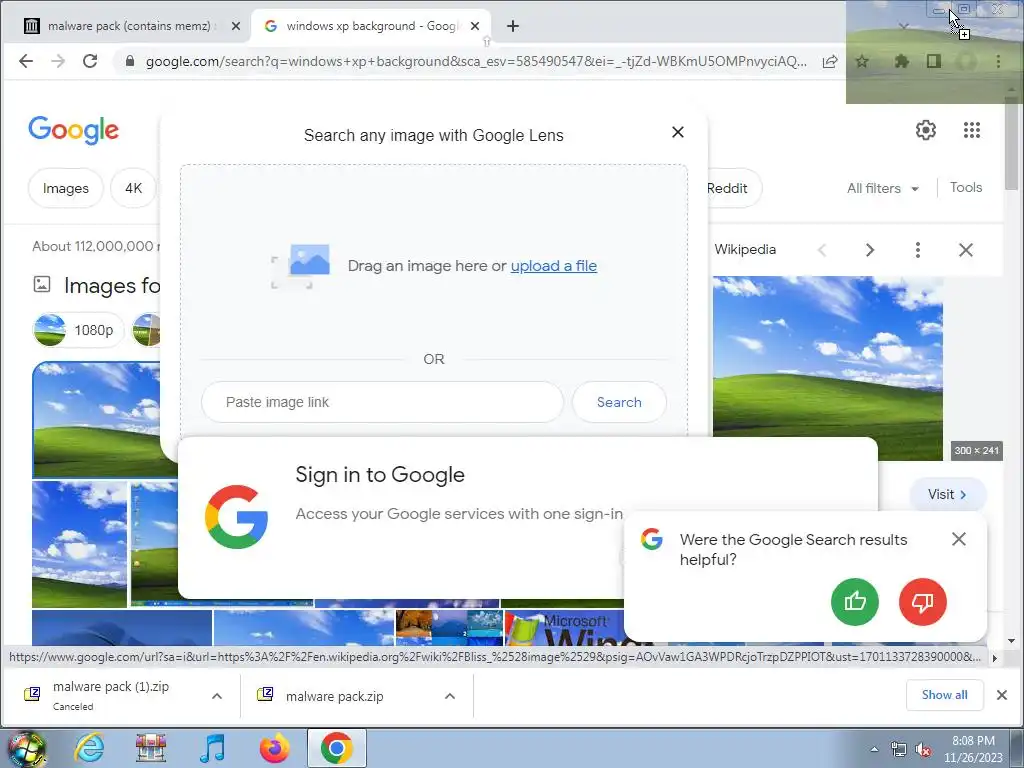Image resolution: width=1024 pixels, height=768 pixels.
Task: Open the large Bliss preview image
Action: (827, 368)
